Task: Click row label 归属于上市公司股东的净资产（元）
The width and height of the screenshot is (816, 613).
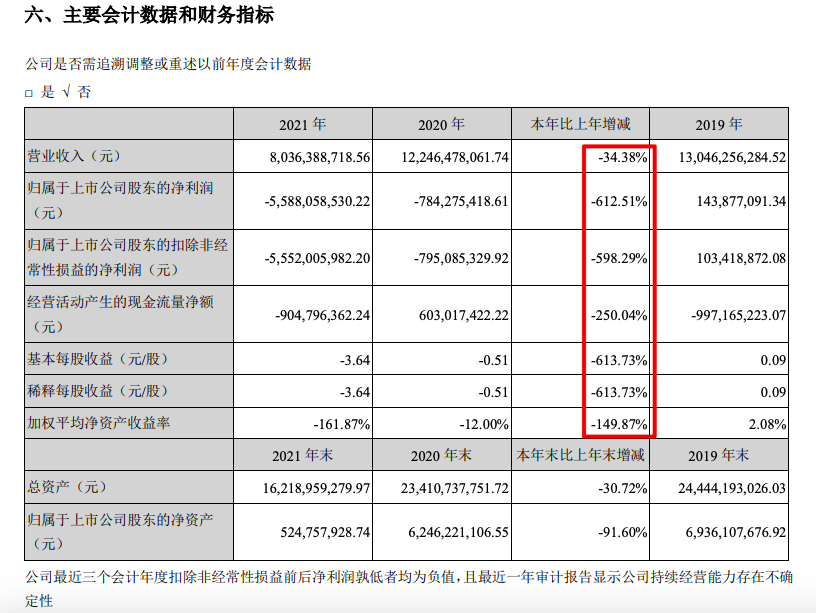Action: [x=120, y=531]
